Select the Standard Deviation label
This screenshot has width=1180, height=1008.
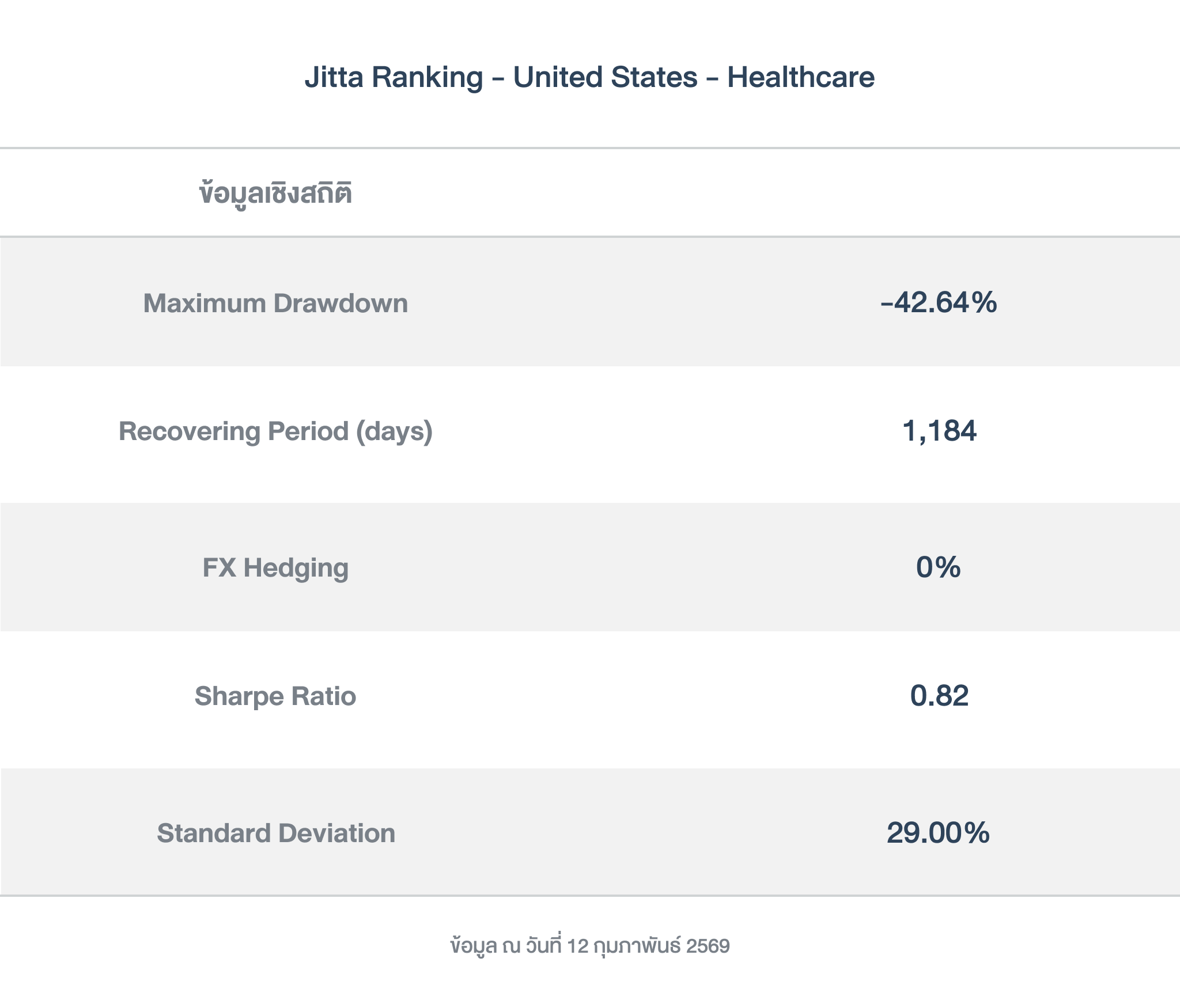pyautogui.click(x=276, y=833)
